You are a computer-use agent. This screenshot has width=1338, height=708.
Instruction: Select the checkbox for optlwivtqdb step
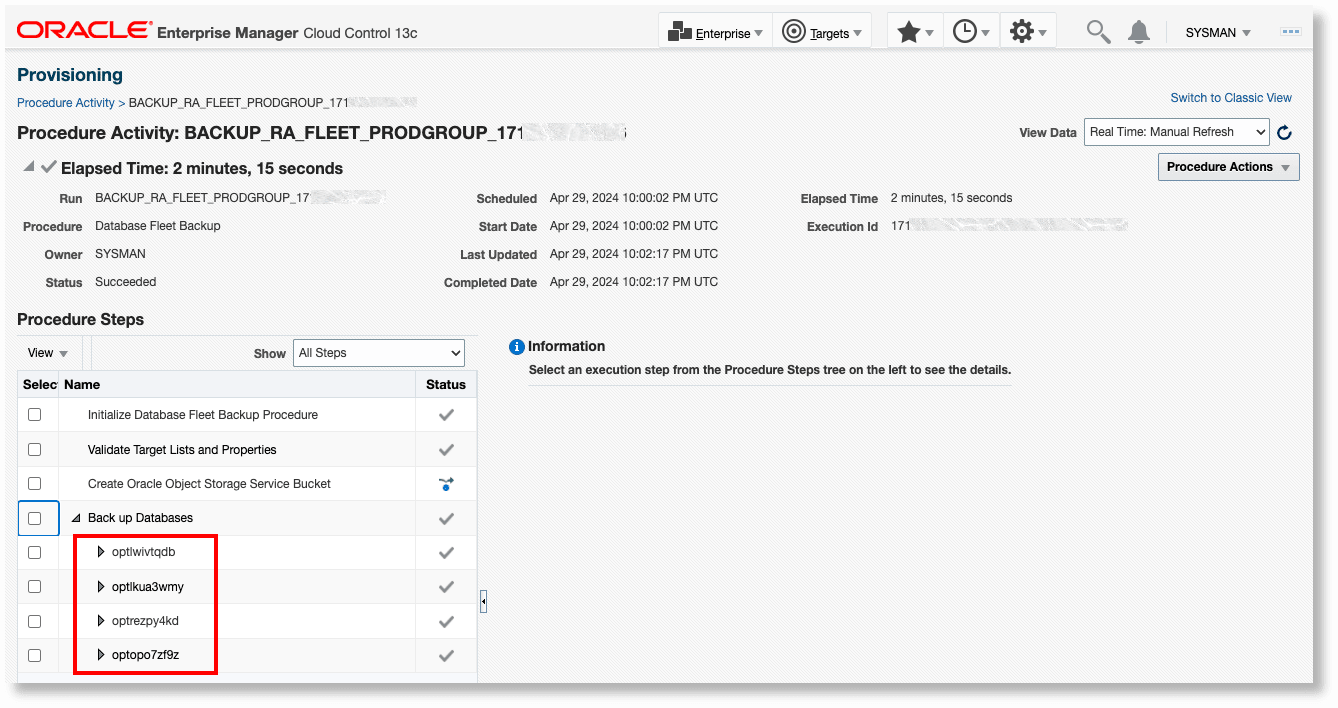(x=35, y=552)
